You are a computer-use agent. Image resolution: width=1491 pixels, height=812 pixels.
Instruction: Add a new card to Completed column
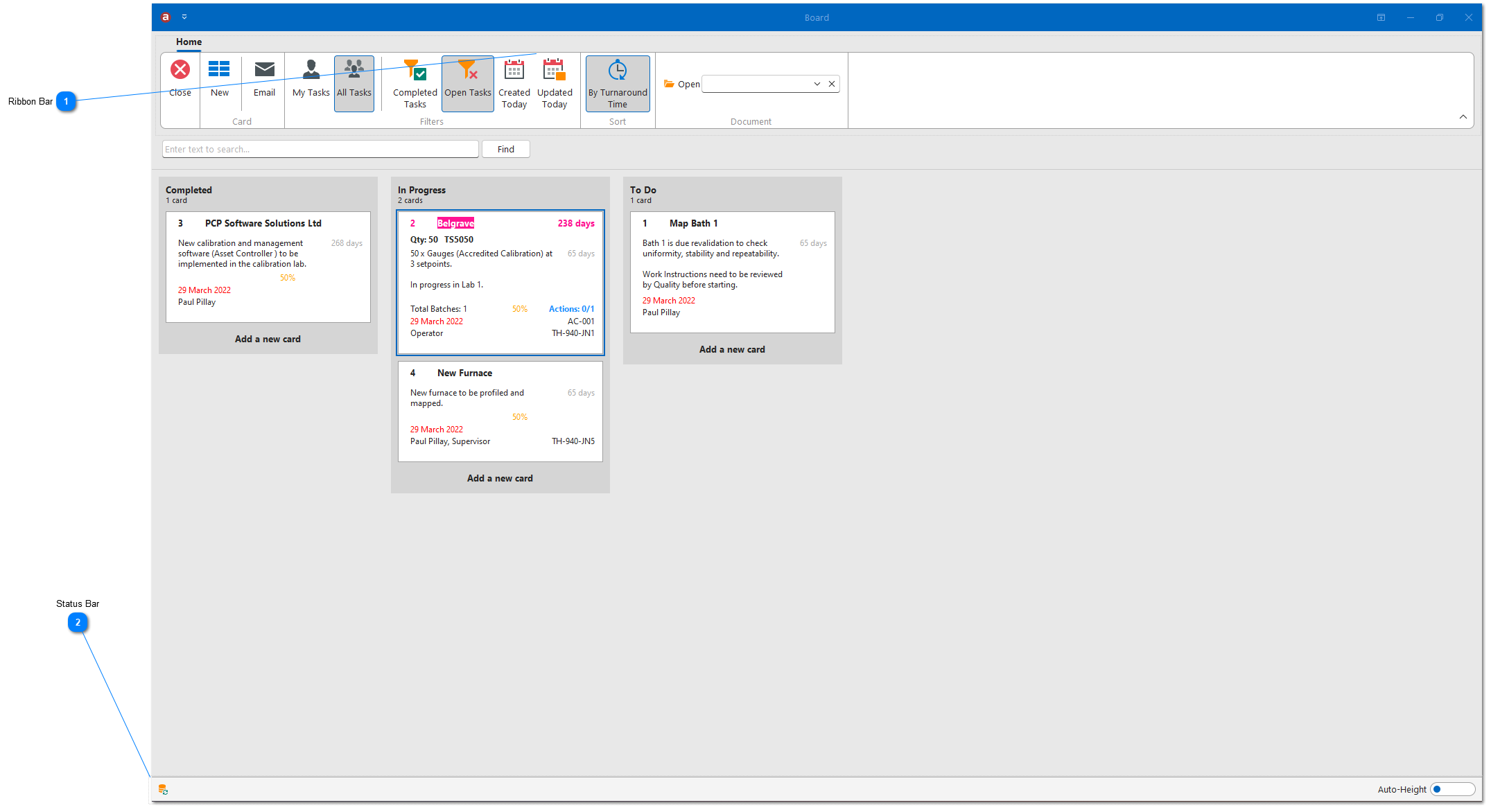[268, 339]
